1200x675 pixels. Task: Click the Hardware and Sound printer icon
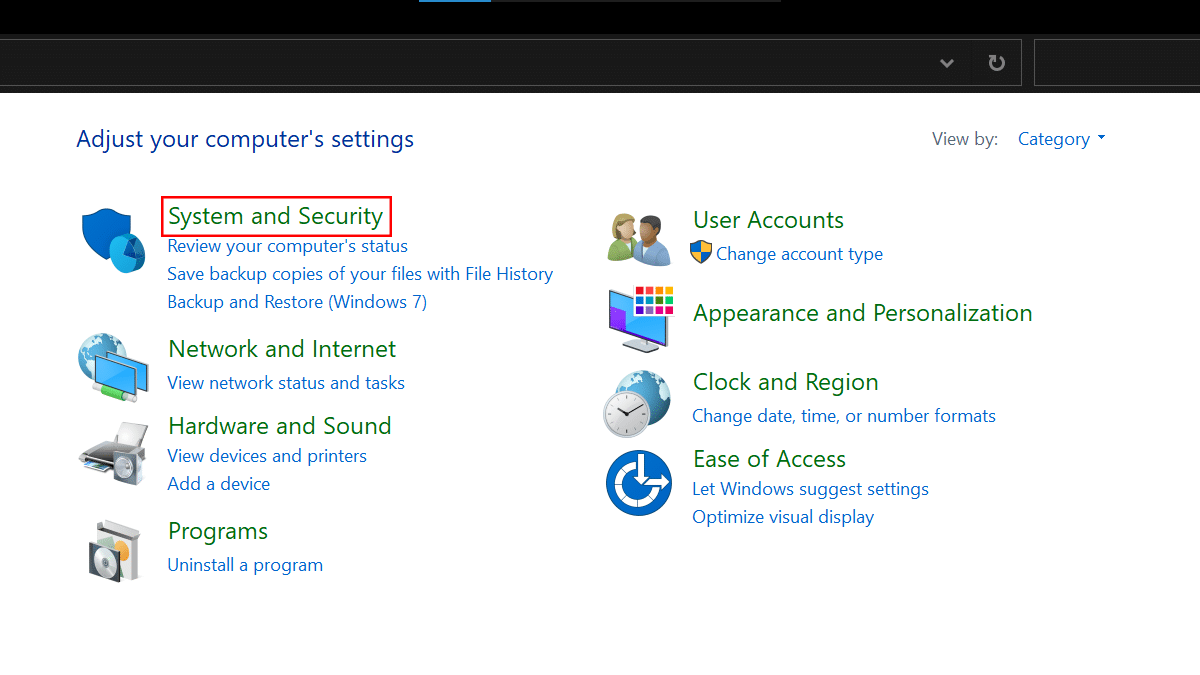click(113, 455)
